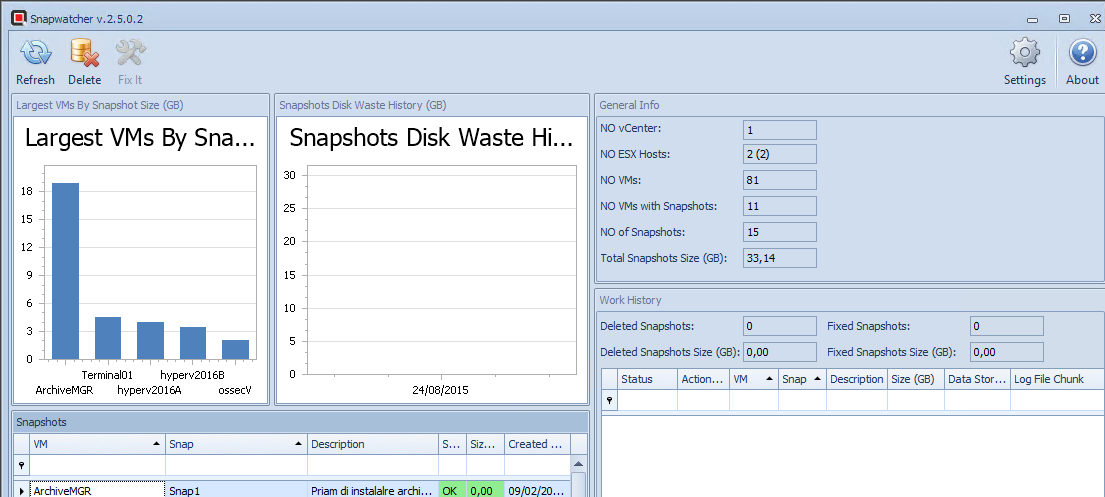Sort Snapshots grid by VM column
The width and height of the screenshot is (1105, 497).
click(97, 444)
